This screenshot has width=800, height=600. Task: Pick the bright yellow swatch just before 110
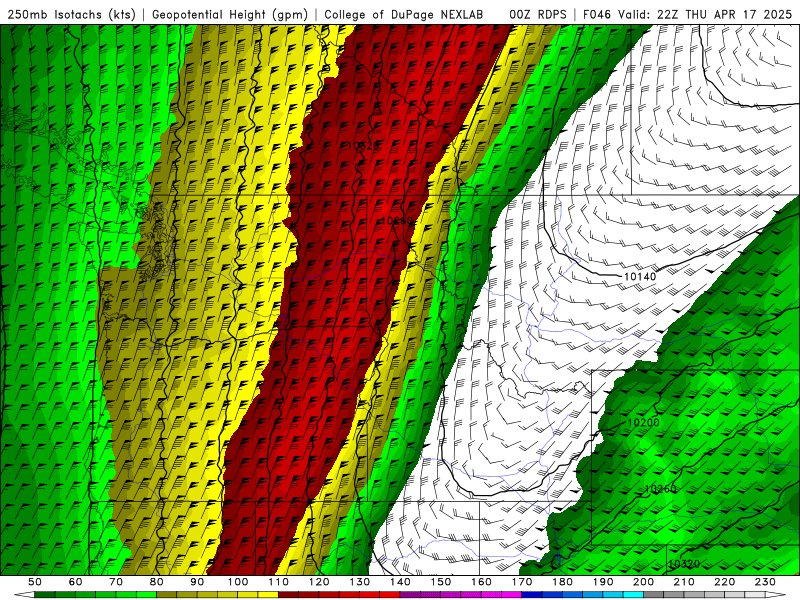coord(268,595)
